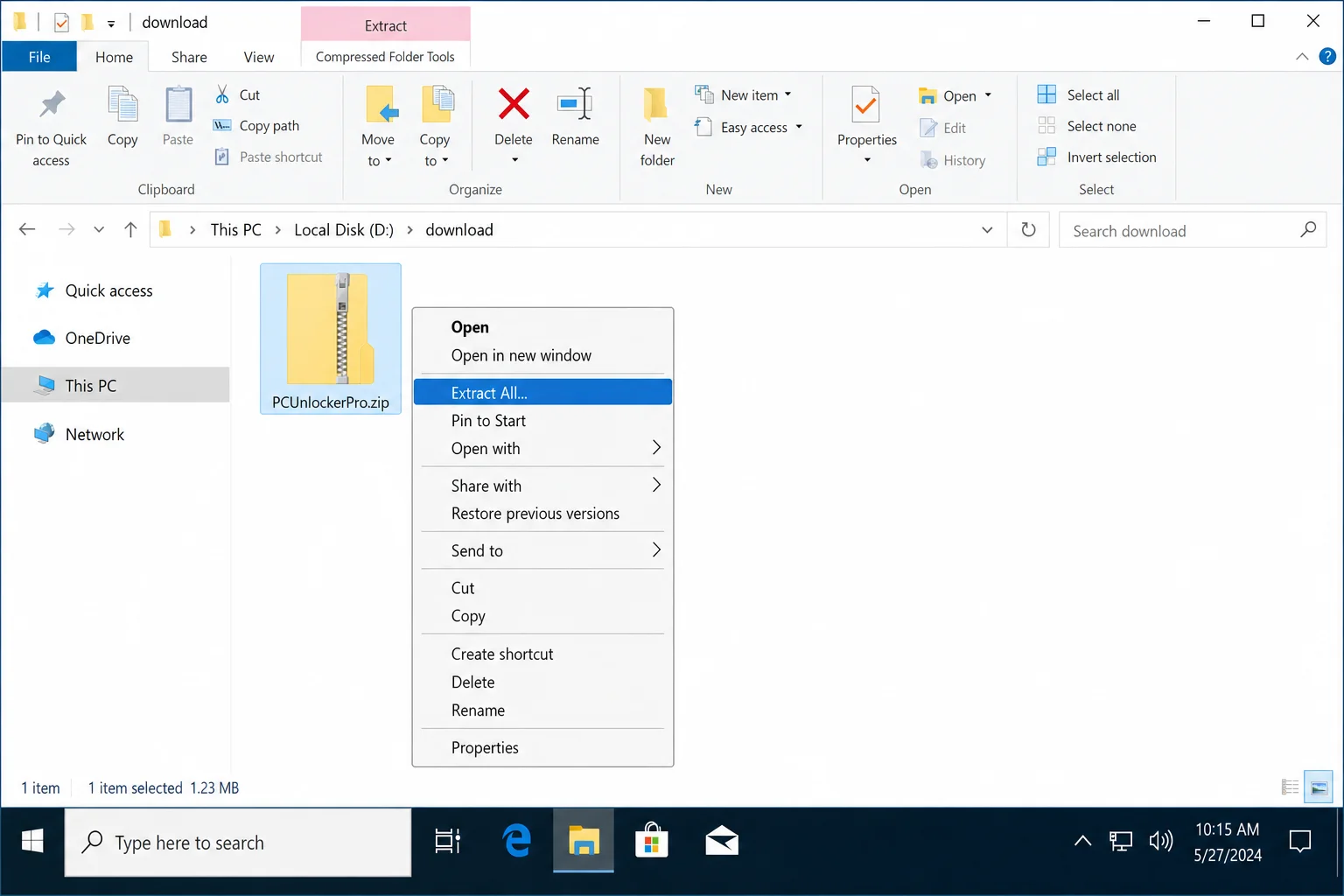Collapse the ribbon with the chevron
This screenshot has height=896, width=1344.
coord(1302,57)
